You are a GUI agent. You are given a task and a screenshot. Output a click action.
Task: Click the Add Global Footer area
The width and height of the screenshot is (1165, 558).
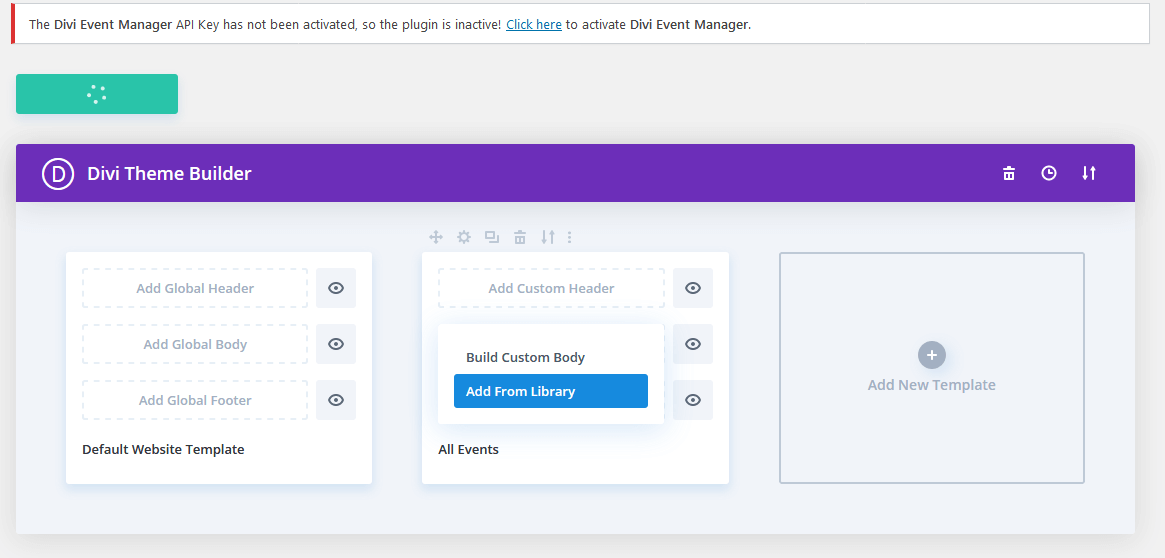[195, 400]
